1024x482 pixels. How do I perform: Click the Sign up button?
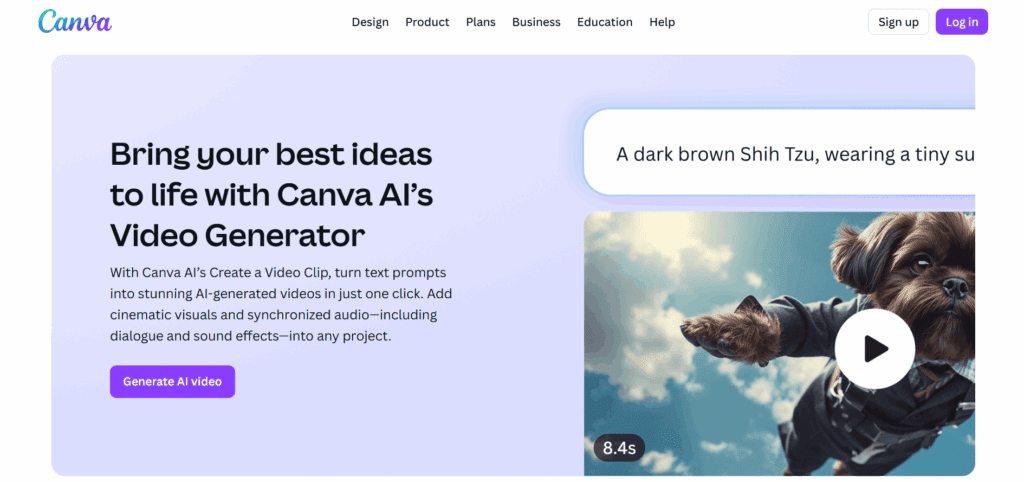point(898,22)
